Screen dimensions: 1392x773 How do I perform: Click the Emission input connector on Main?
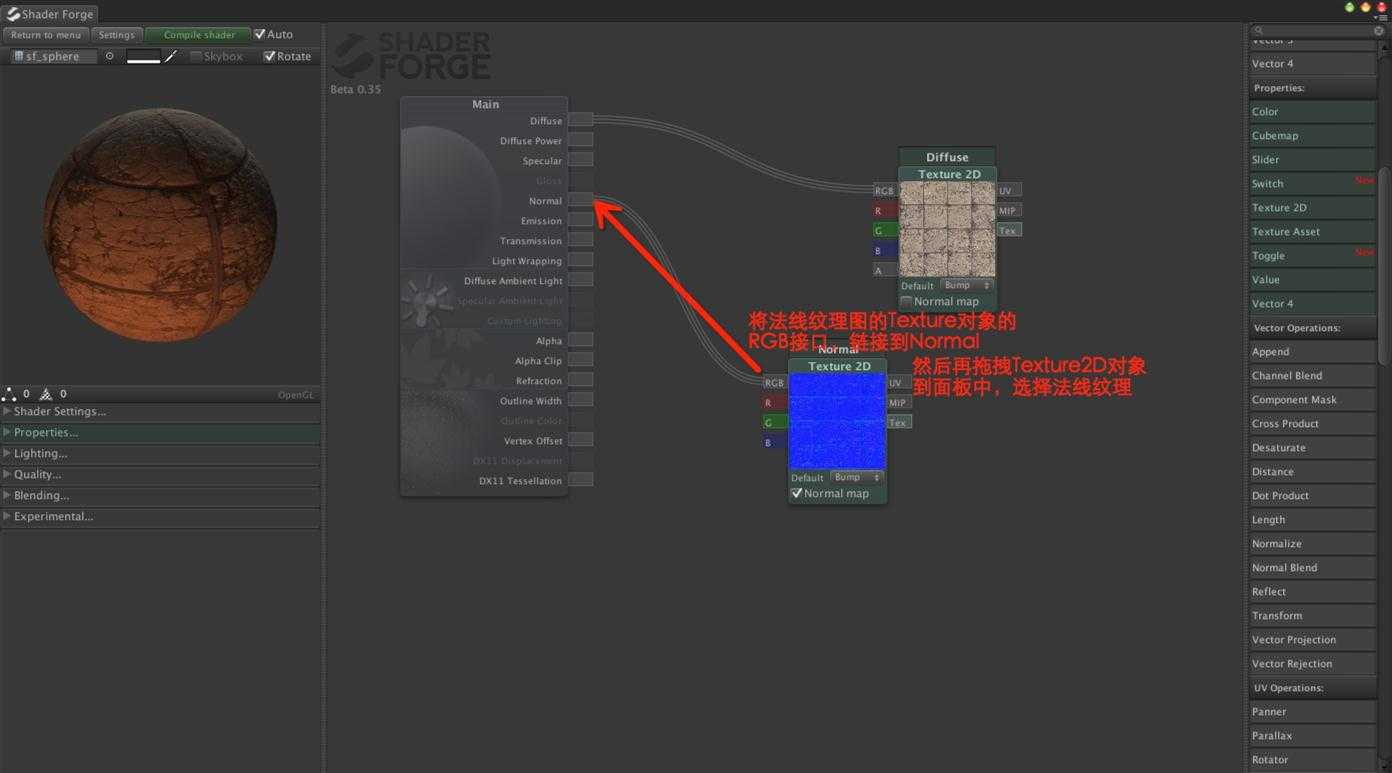coord(580,220)
